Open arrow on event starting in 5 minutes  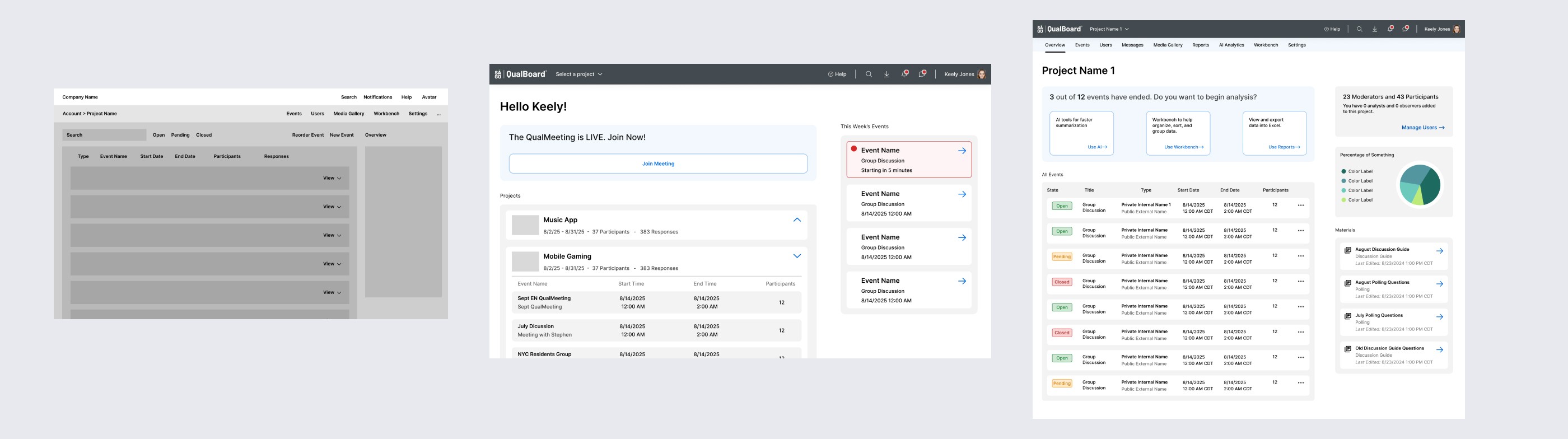[962, 151]
